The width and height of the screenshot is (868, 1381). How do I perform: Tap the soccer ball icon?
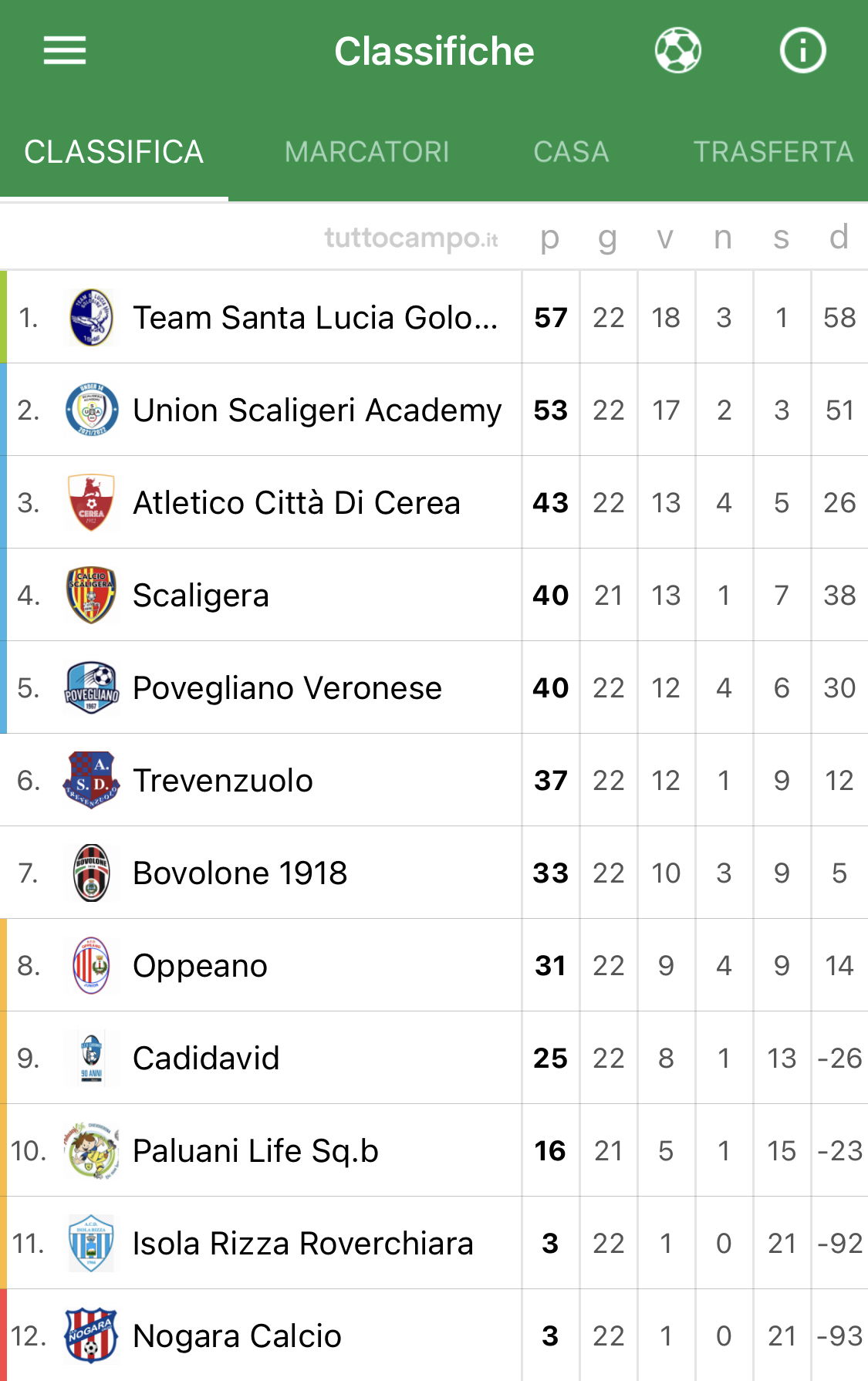(678, 51)
